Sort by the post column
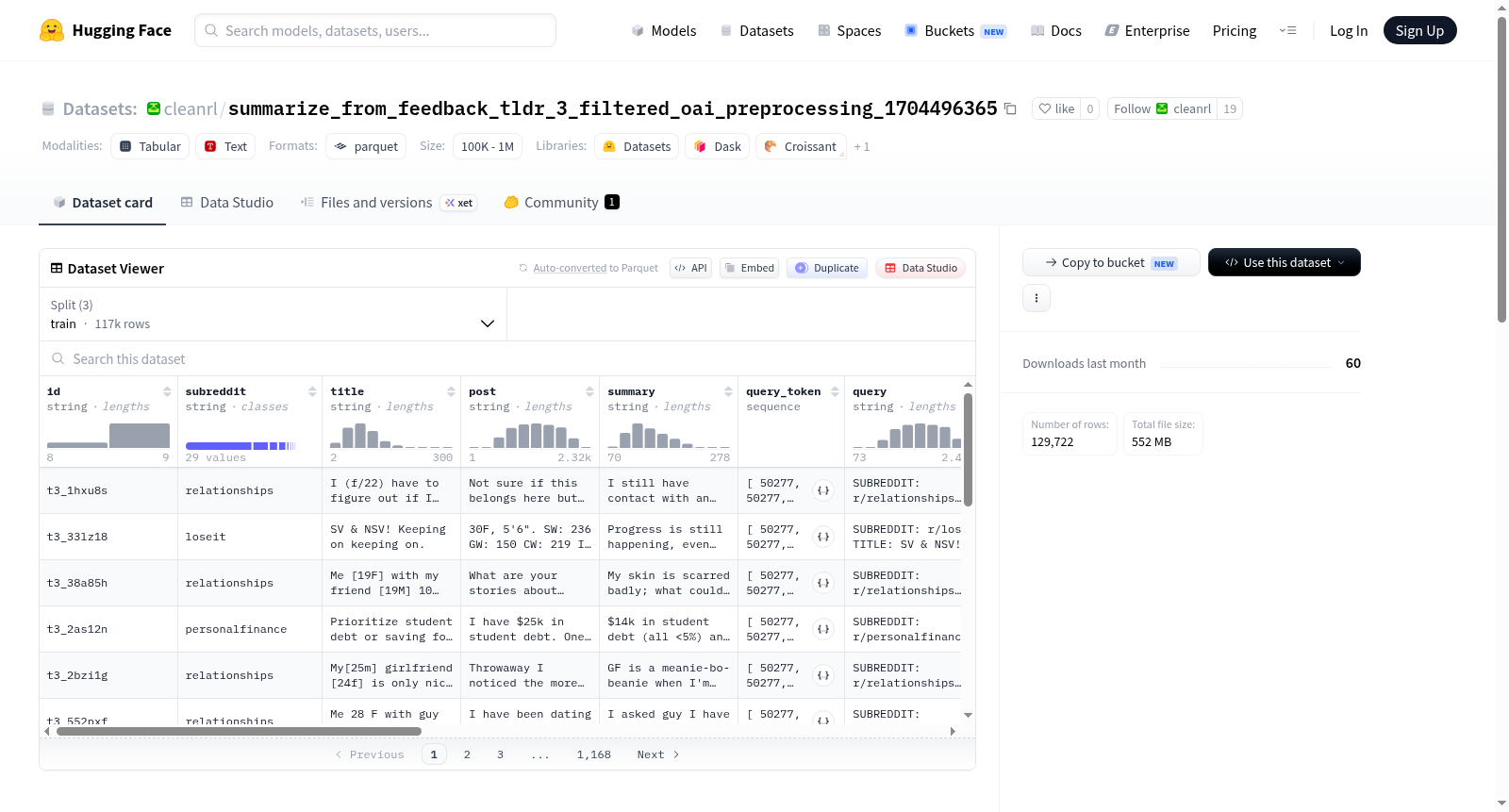The height and width of the screenshot is (812, 1509). pos(589,391)
